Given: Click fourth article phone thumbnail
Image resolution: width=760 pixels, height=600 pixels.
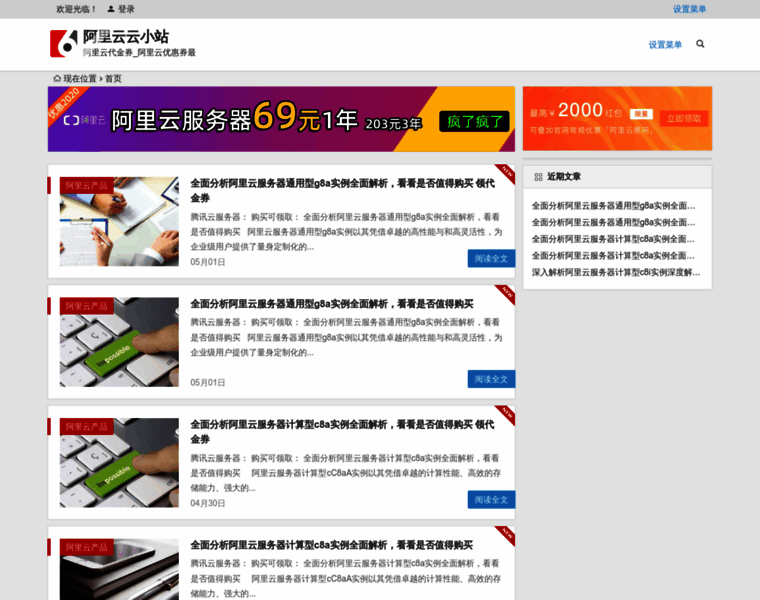Looking at the screenshot, I should pyautogui.click(x=119, y=569).
